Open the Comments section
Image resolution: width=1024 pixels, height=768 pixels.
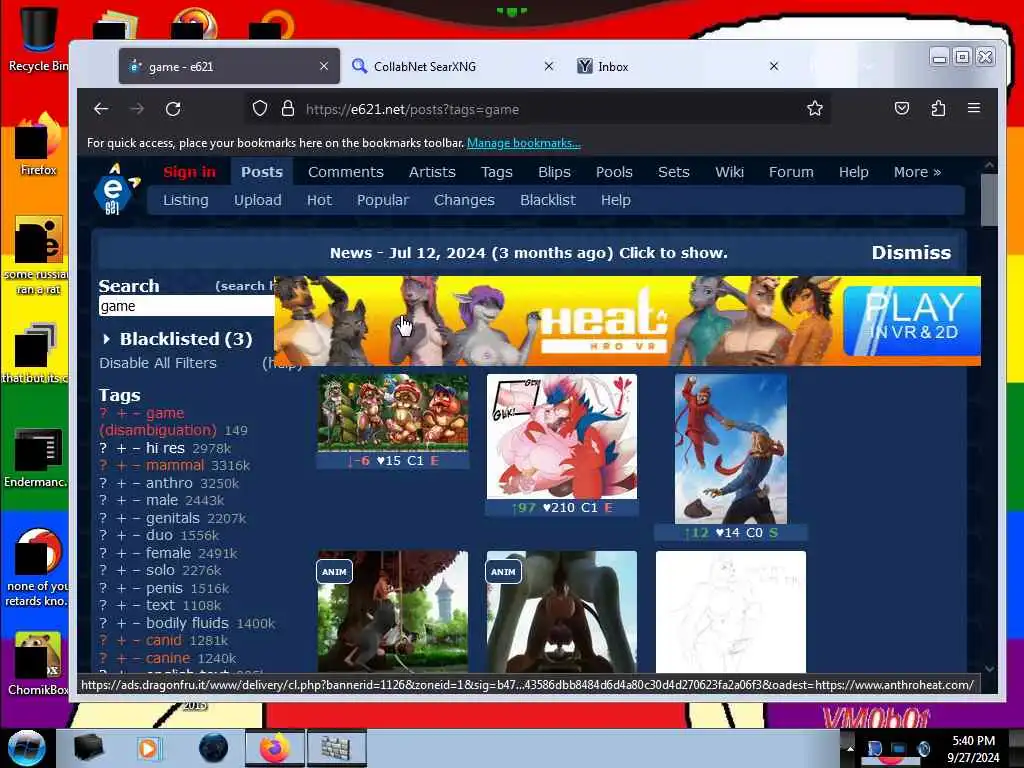click(x=345, y=172)
